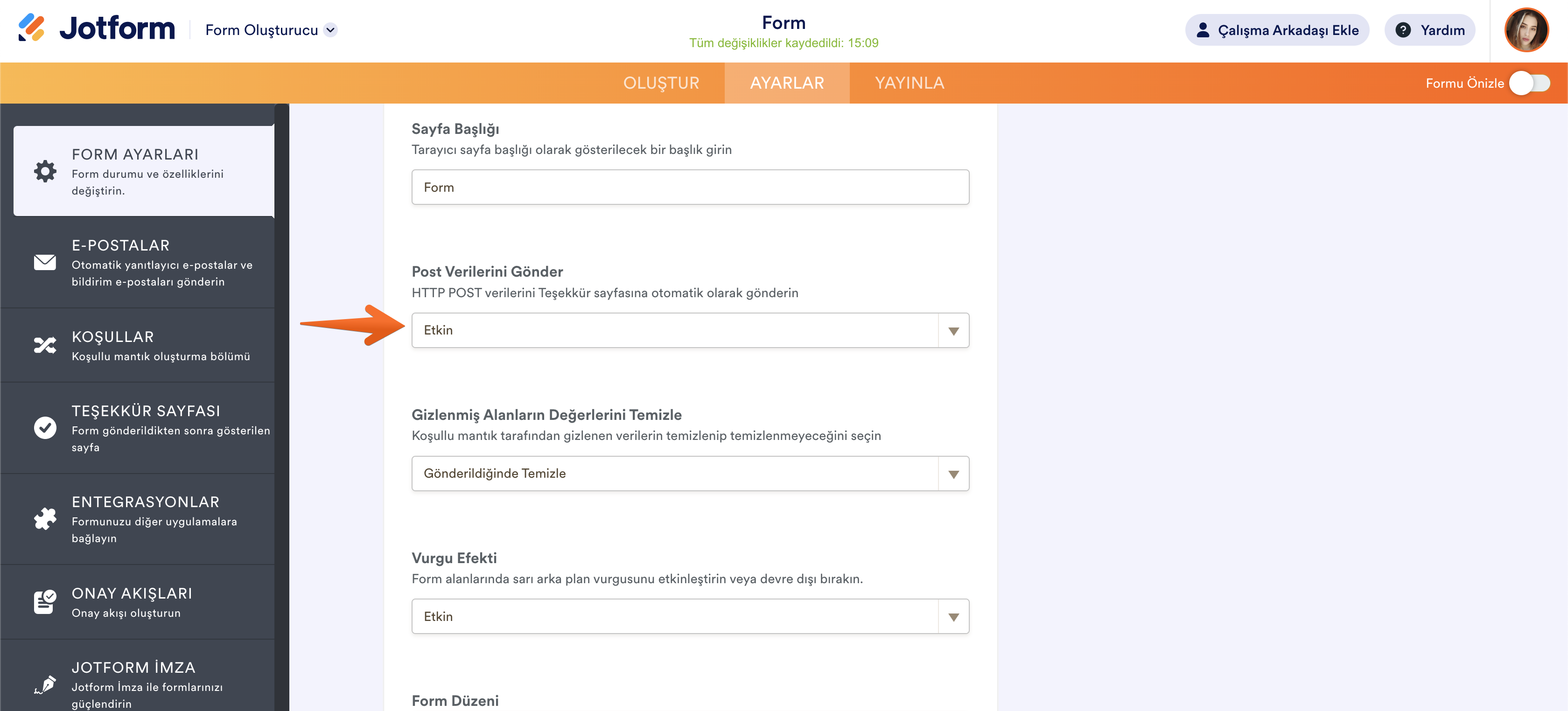Click the Teşekkür Sayfası checkmark icon

point(45,427)
